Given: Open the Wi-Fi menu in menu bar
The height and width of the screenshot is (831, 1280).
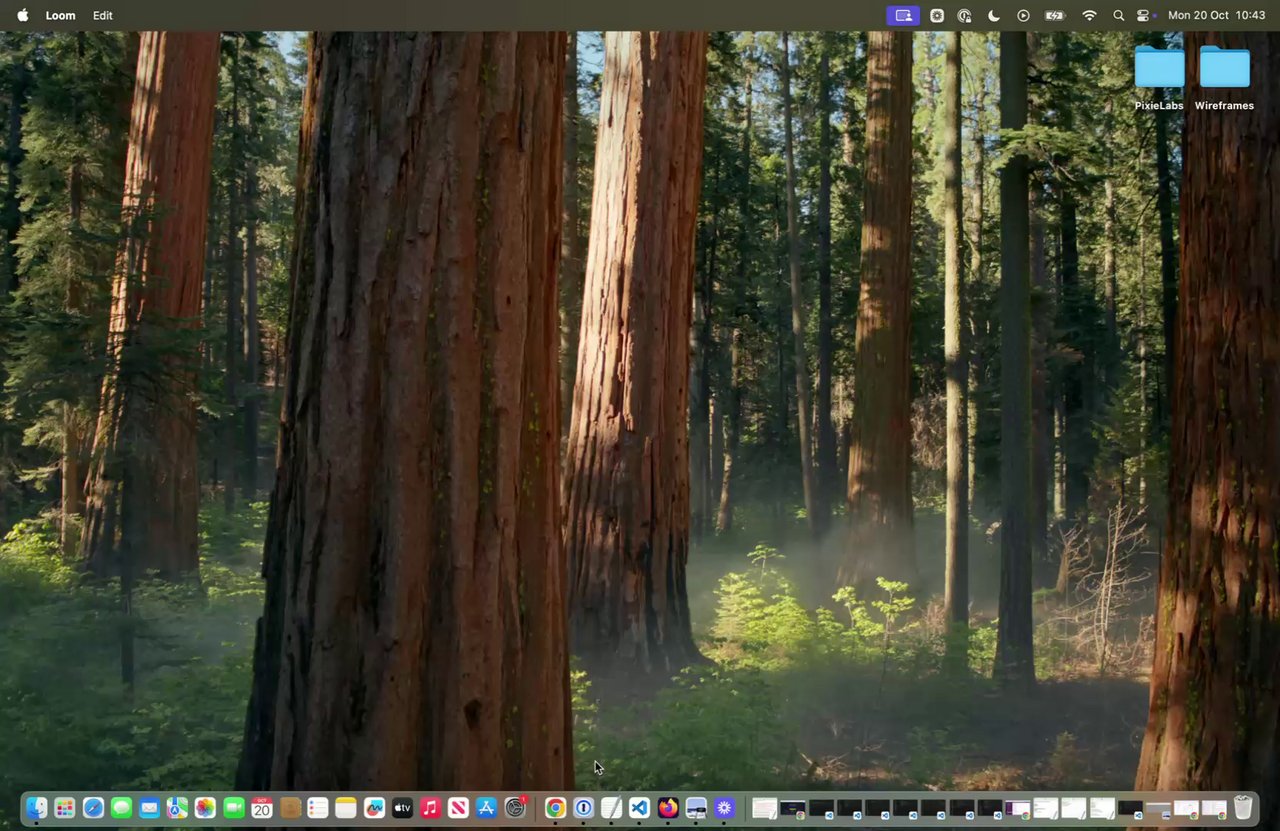Looking at the screenshot, I should point(1089,16).
